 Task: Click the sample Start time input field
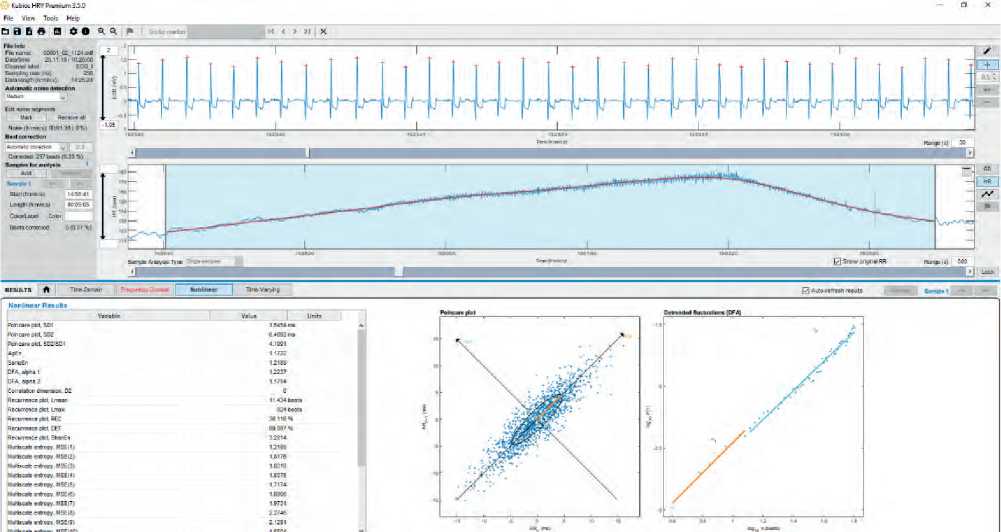78,194
